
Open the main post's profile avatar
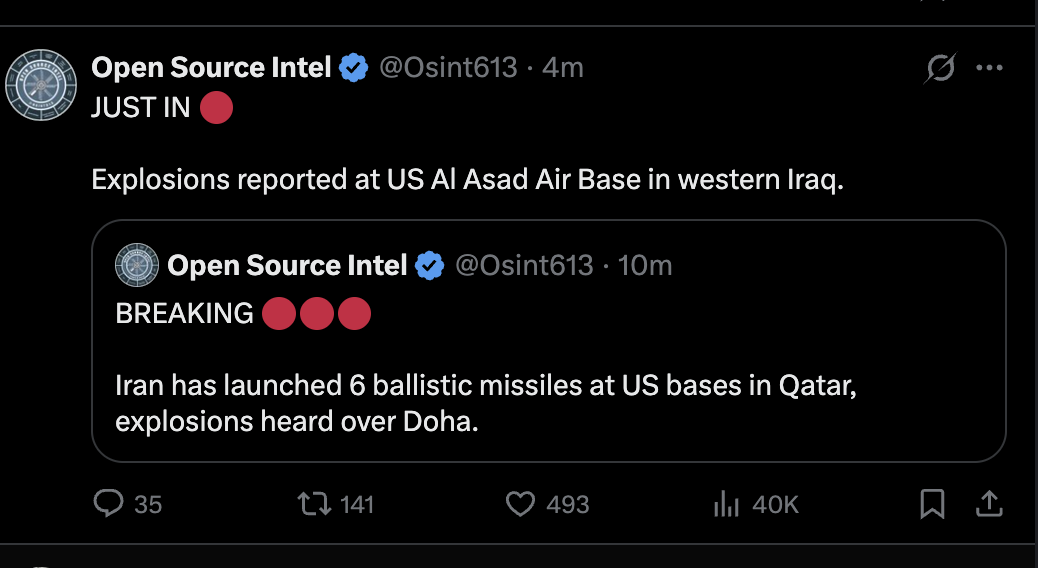(x=41, y=85)
